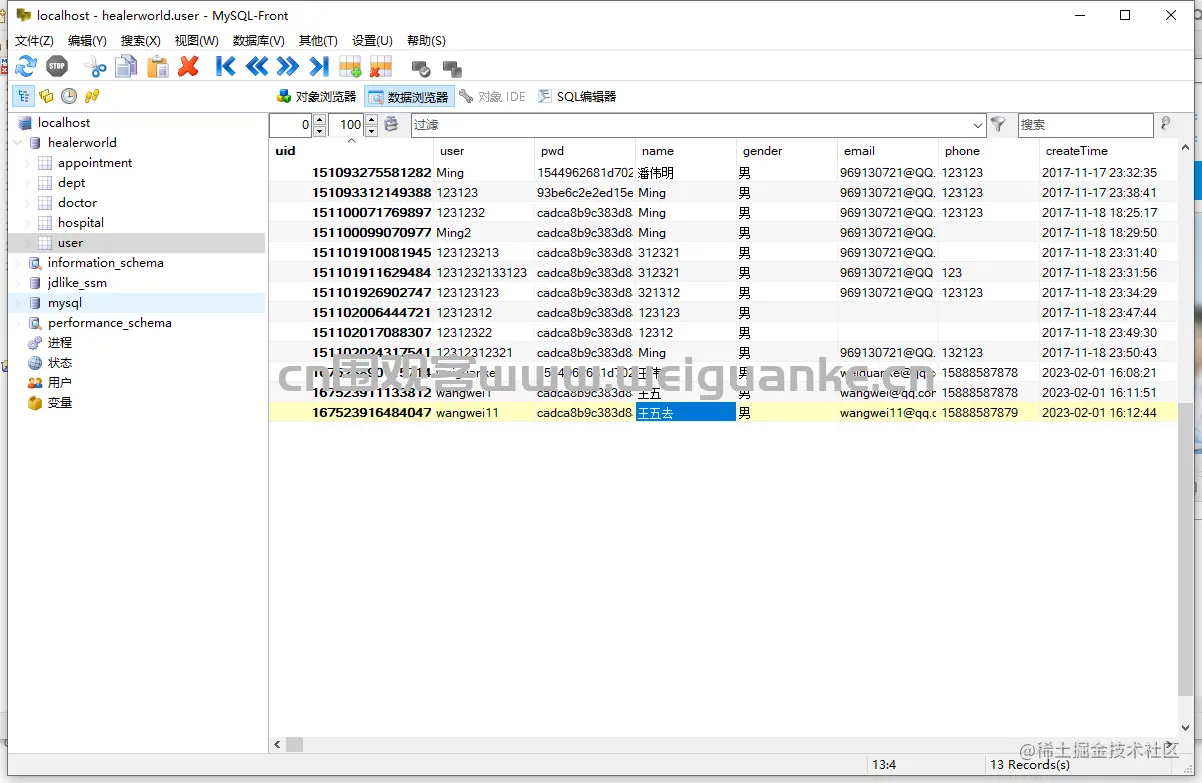Sort by the email column header
Screen dimensions: 1202x783
pos(888,151)
